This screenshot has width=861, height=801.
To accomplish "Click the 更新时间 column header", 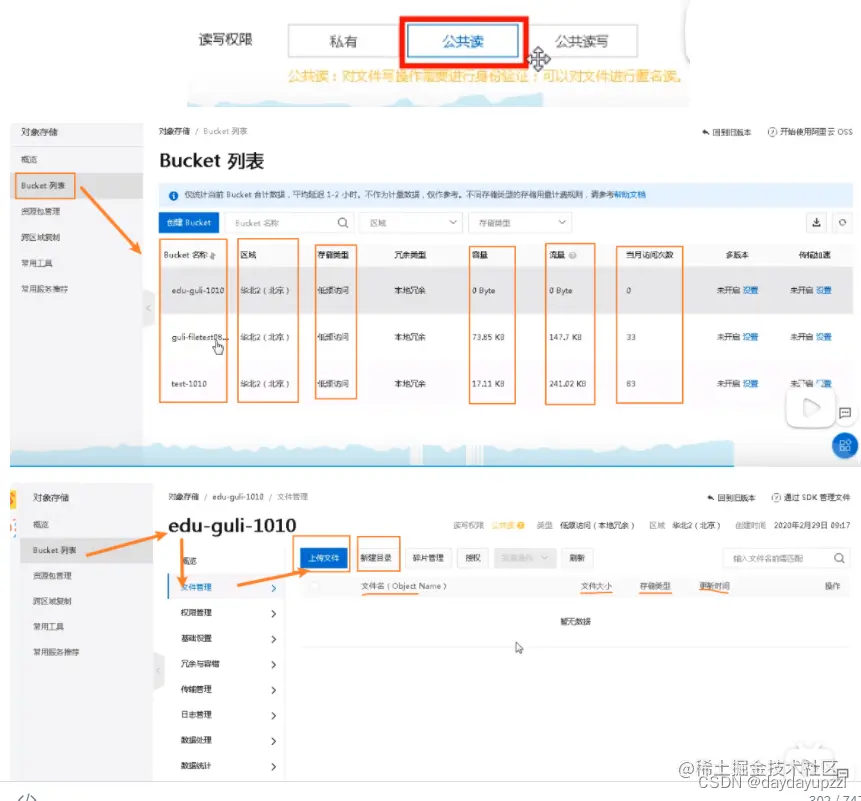I will click(x=714, y=586).
